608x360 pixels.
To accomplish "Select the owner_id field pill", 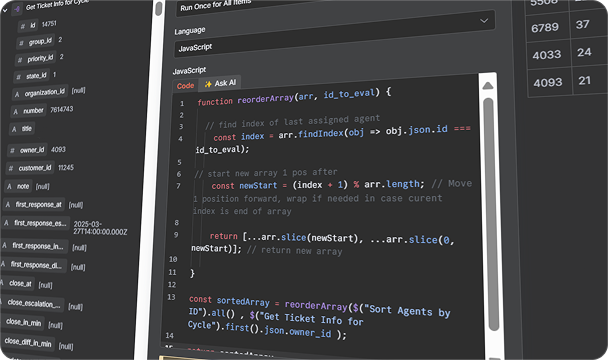I will [28, 150].
